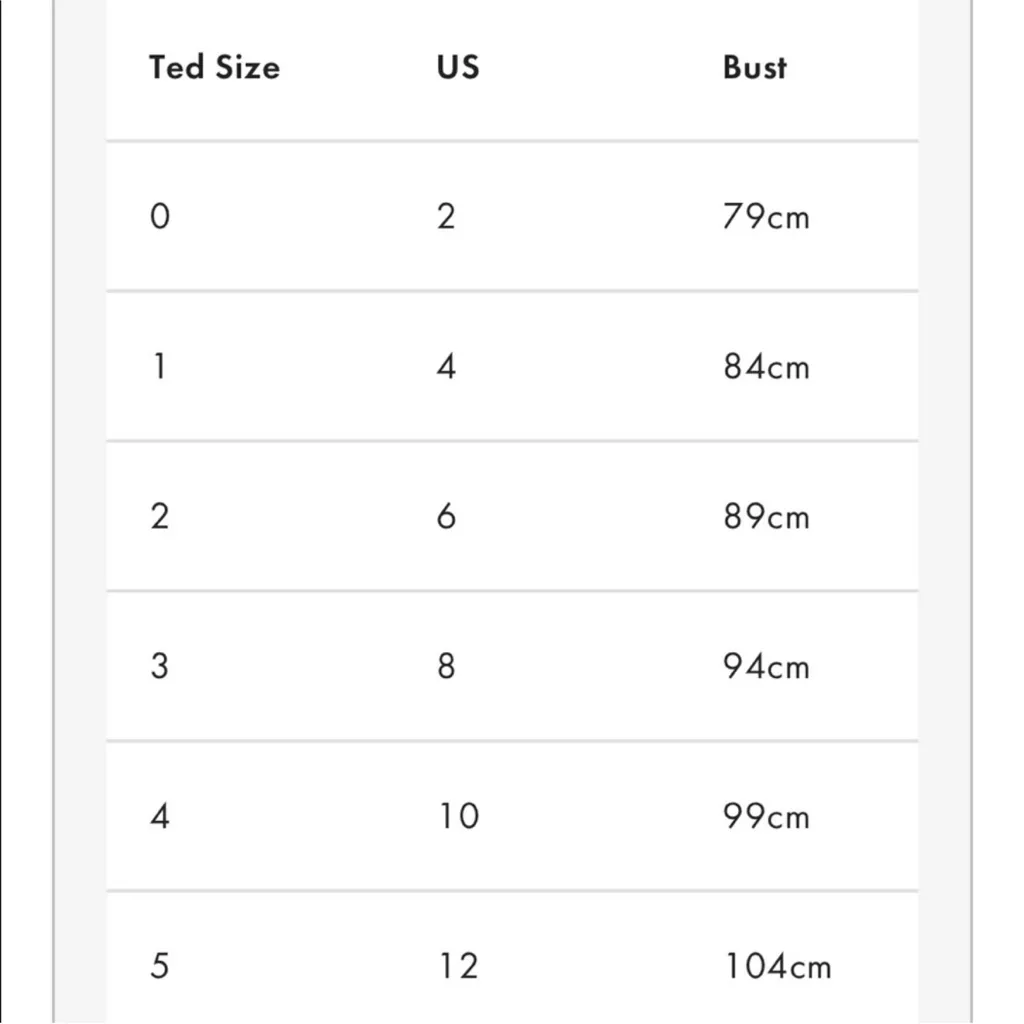
Task: Select the 94cm bust value
Action: 766,667
